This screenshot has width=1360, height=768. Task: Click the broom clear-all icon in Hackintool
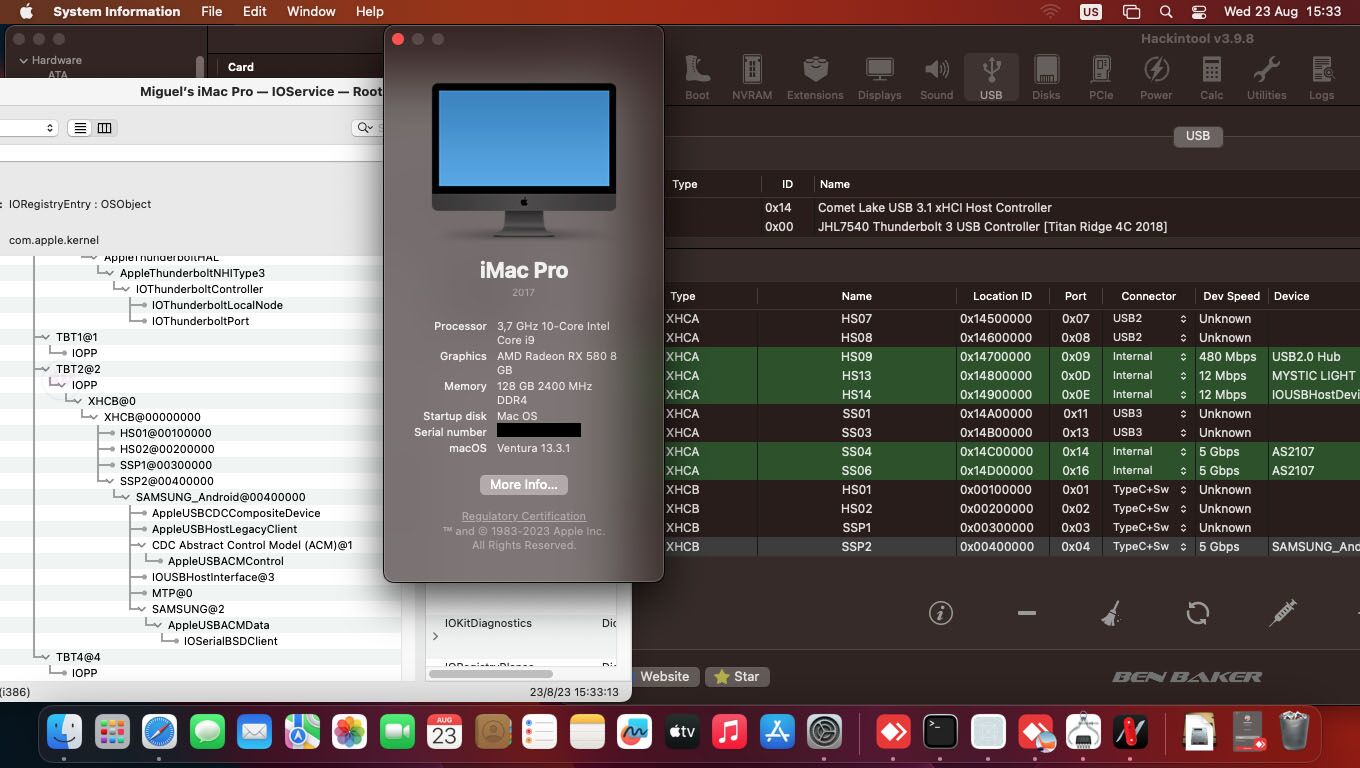click(1111, 613)
